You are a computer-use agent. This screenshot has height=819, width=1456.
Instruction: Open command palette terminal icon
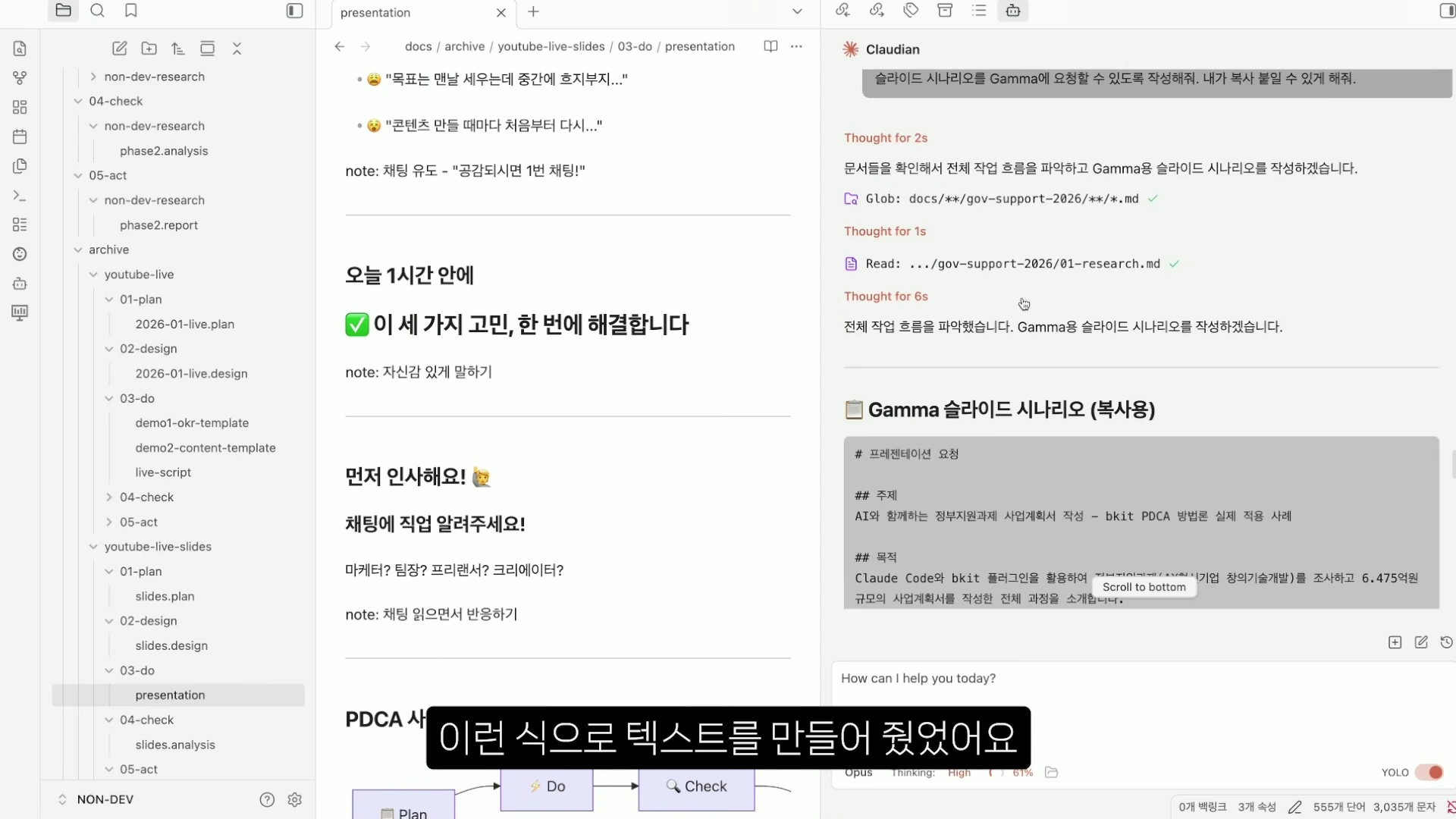coord(20,196)
